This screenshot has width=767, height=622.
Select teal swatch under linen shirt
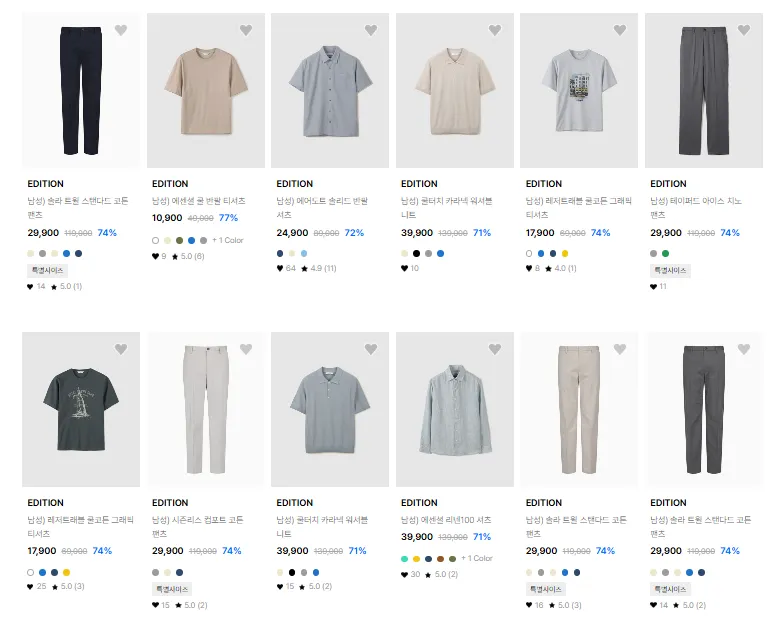404,558
